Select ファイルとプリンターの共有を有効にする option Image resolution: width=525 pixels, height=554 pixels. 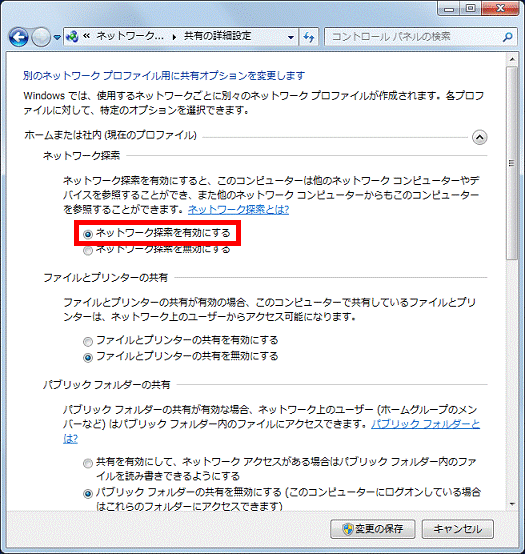click(88, 341)
